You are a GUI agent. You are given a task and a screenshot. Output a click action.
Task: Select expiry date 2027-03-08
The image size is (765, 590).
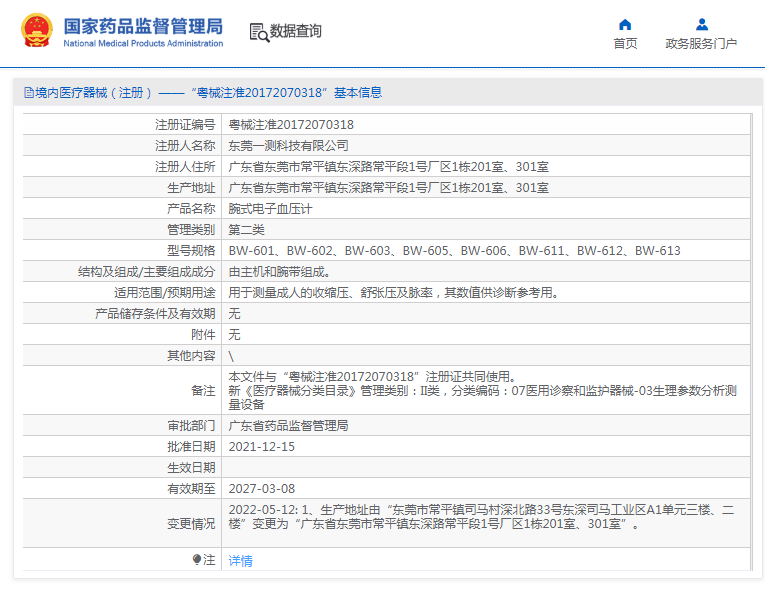coord(262,489)
